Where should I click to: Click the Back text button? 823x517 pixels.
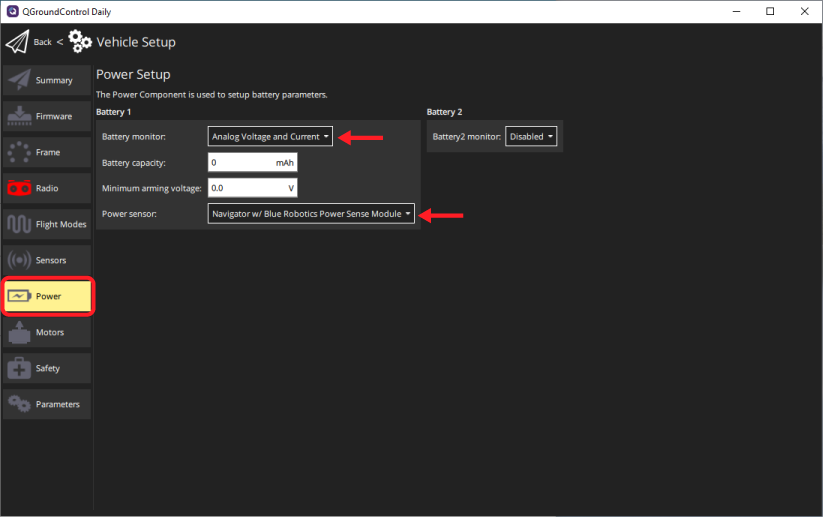click(x=42, y=42)
